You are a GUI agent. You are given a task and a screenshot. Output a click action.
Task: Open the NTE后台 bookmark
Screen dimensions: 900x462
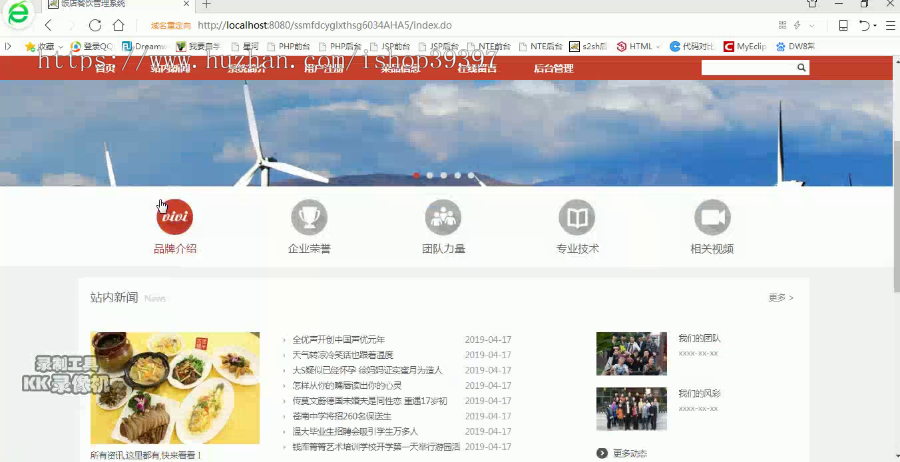[541, 46]
